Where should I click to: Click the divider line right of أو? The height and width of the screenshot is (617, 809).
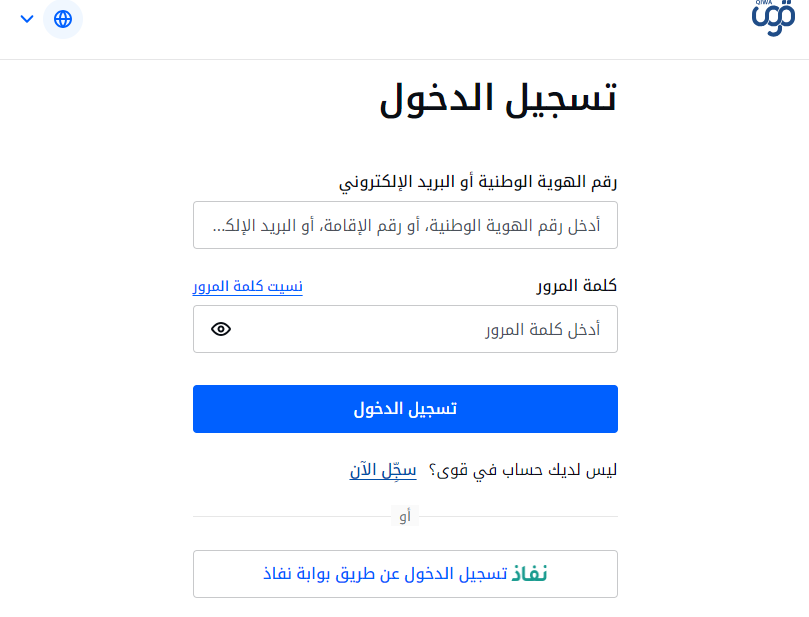pos(518,516)
